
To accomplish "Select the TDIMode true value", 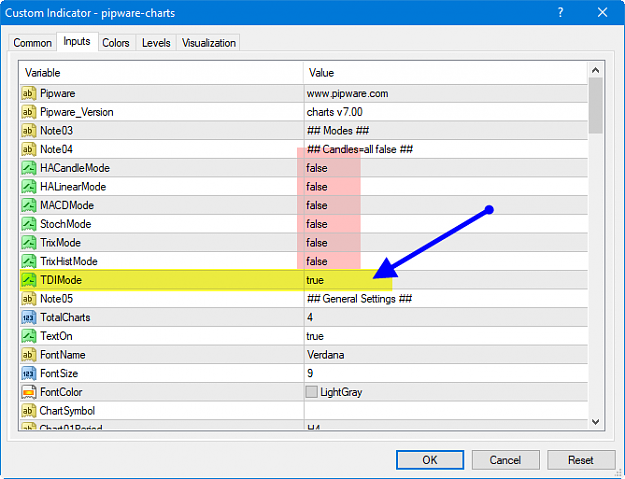I will [315, 280].
